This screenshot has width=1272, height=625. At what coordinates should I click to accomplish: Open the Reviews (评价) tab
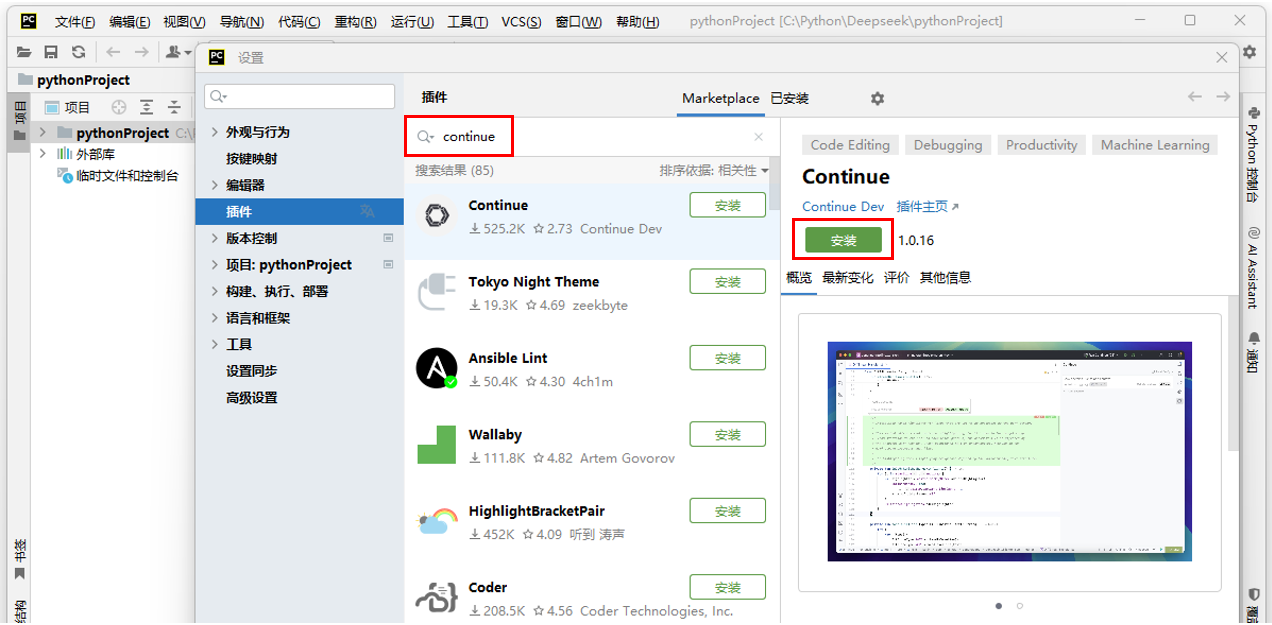(x=897, y=277)
